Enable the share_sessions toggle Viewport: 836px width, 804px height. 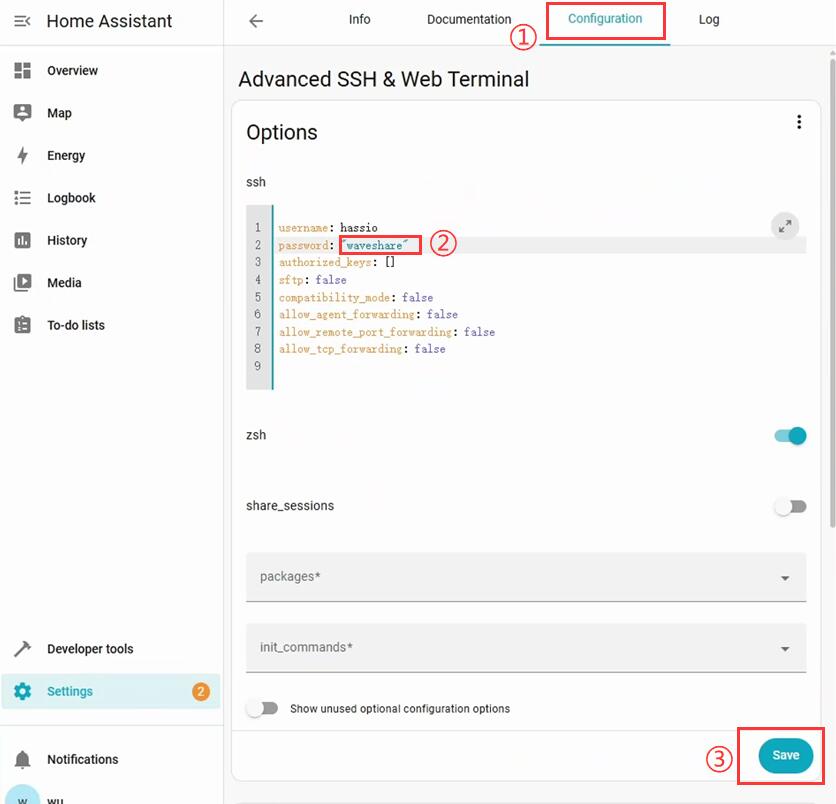(790, 507)
